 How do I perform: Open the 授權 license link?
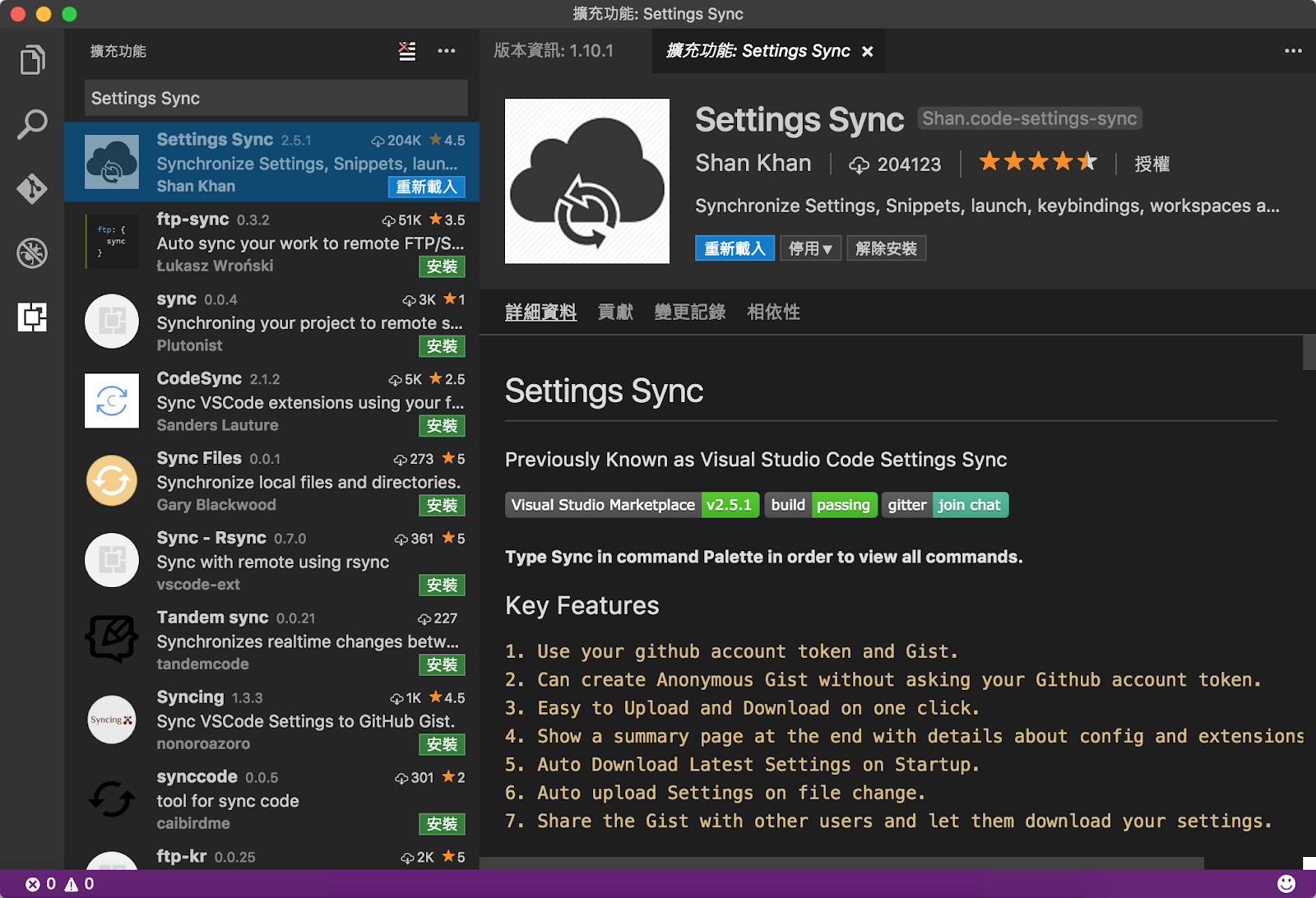[x=1151, y=164]
